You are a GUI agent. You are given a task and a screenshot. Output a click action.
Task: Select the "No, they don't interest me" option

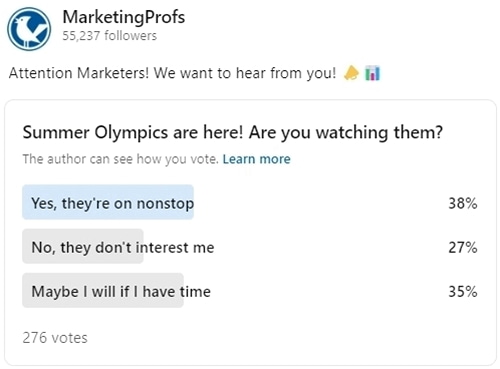pyautogui.click(x=250, y=246)
